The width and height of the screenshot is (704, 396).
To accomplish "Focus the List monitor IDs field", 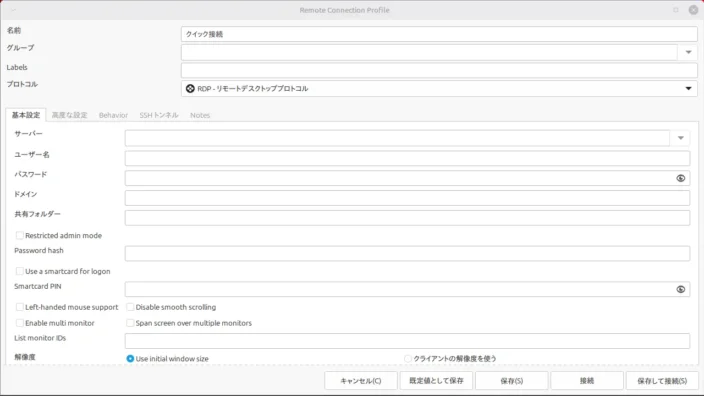I will [407, 341].
